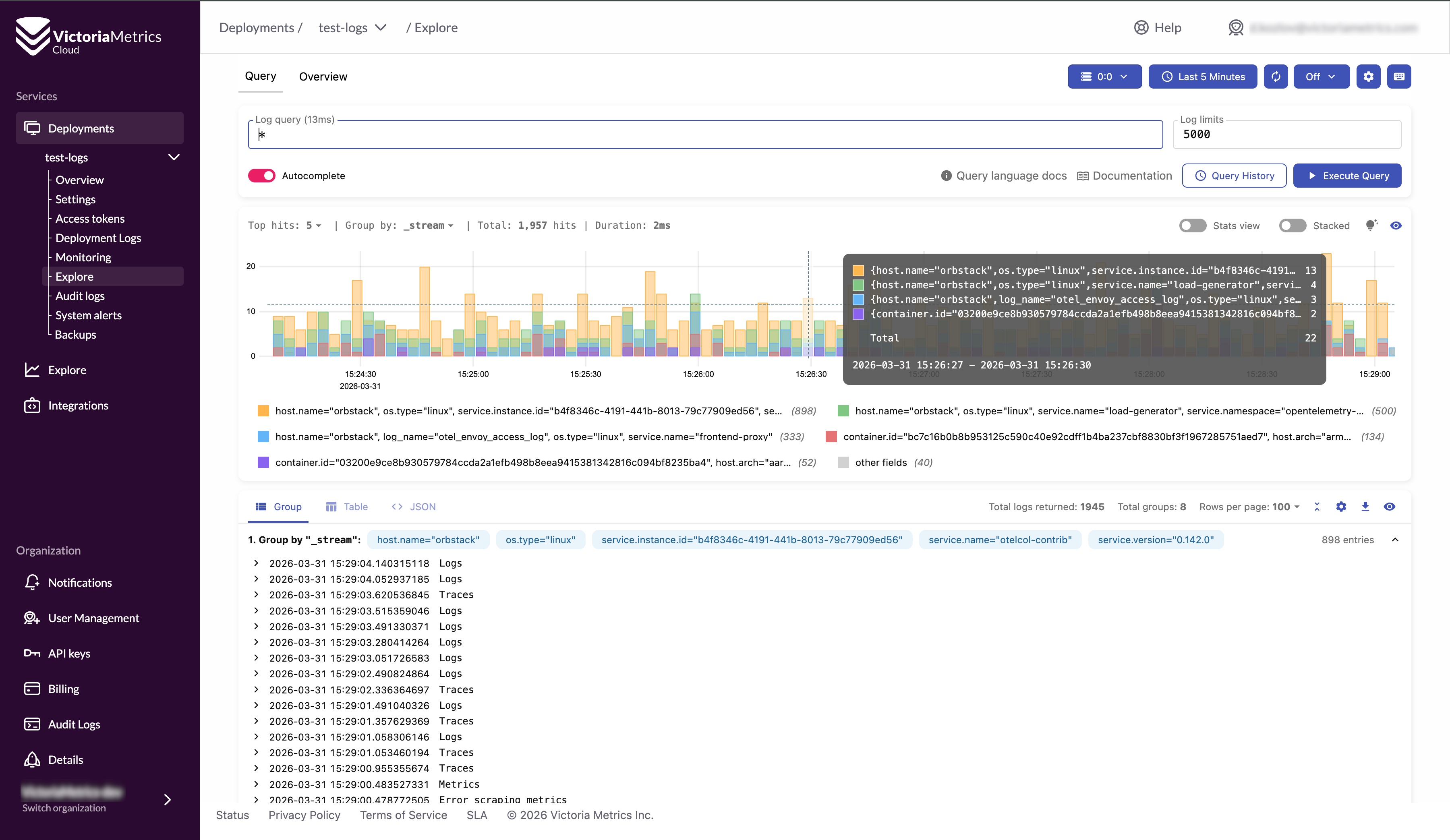This screenshot has width=1450, height=840.
Task: Open the log view settings gear
Action: tap(1341, 506)
